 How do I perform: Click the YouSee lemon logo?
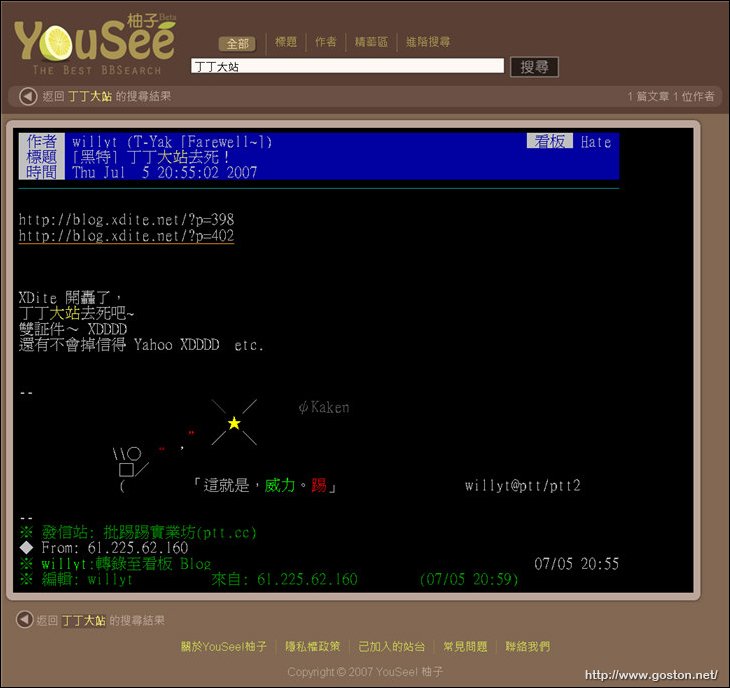click(x=95, y=43)
